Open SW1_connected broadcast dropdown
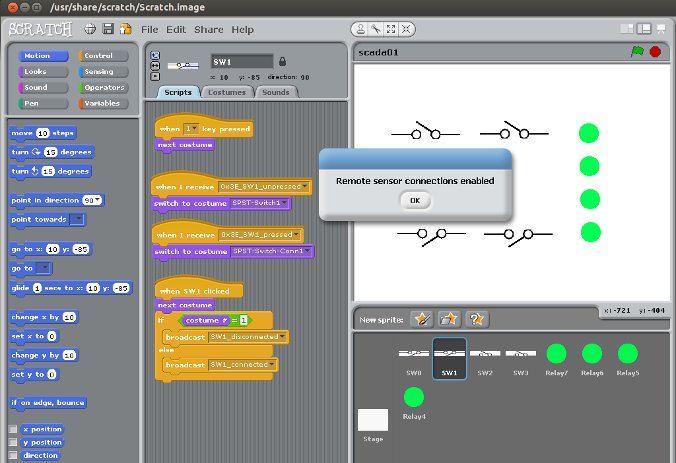This screenshot has width=676, height=463. [x=272, y=365]
